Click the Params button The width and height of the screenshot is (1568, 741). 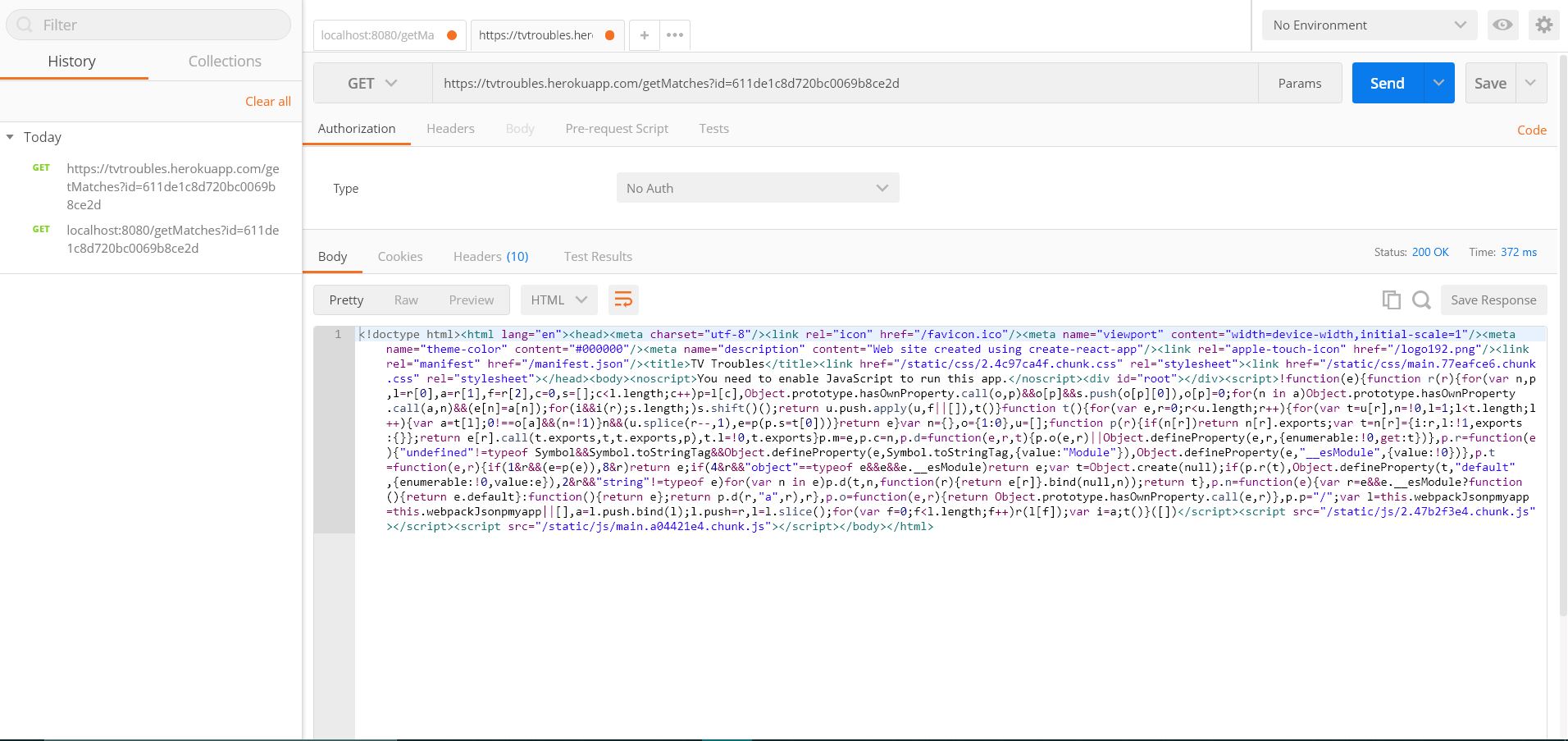(1300, 83)
